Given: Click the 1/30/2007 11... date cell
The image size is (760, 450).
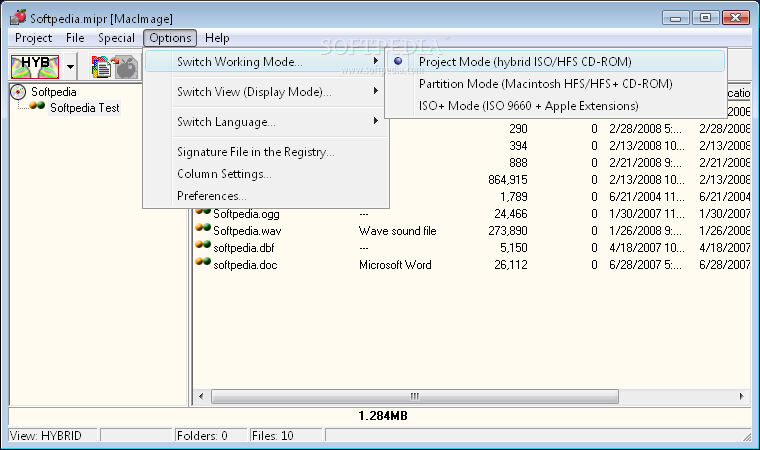Looking at the screenshot, I should [x=647, y=214].
